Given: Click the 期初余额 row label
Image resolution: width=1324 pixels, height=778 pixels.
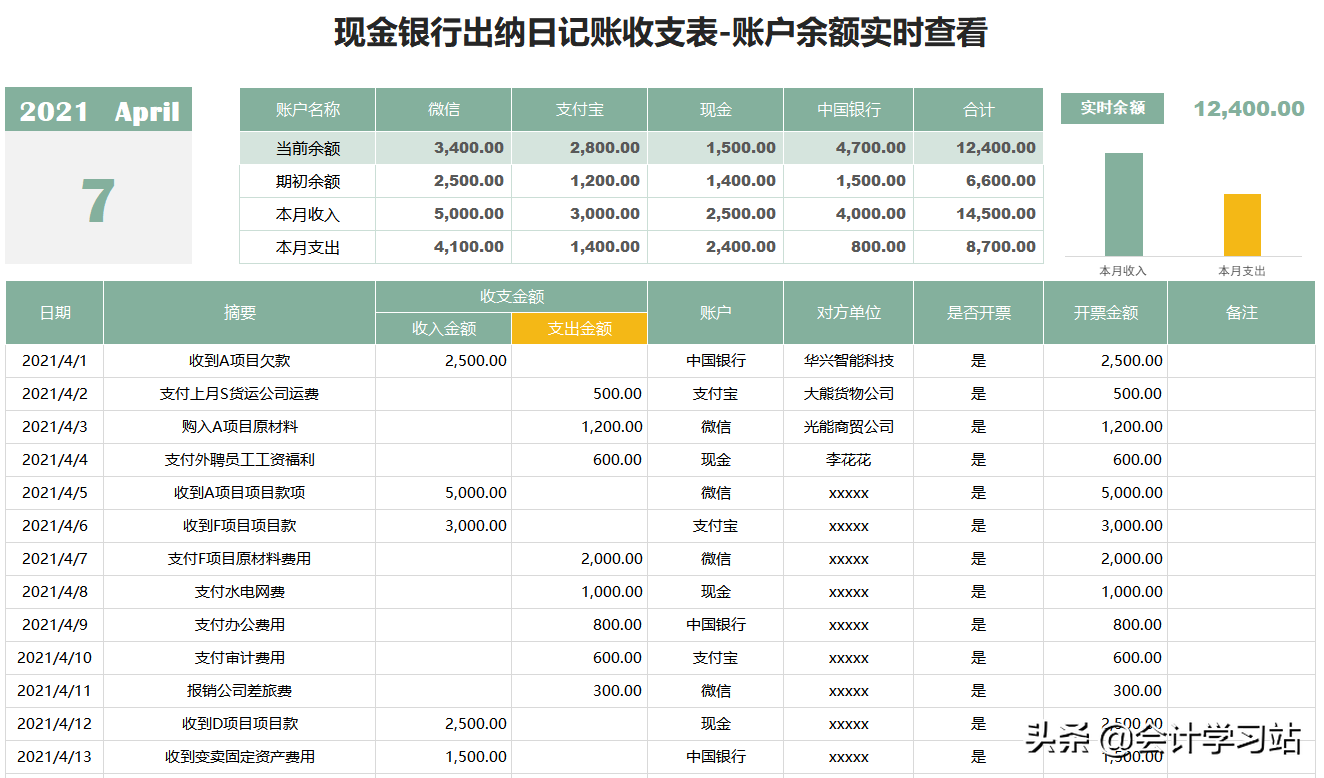Looking at the screenshot, I should (x=307, y=181).
